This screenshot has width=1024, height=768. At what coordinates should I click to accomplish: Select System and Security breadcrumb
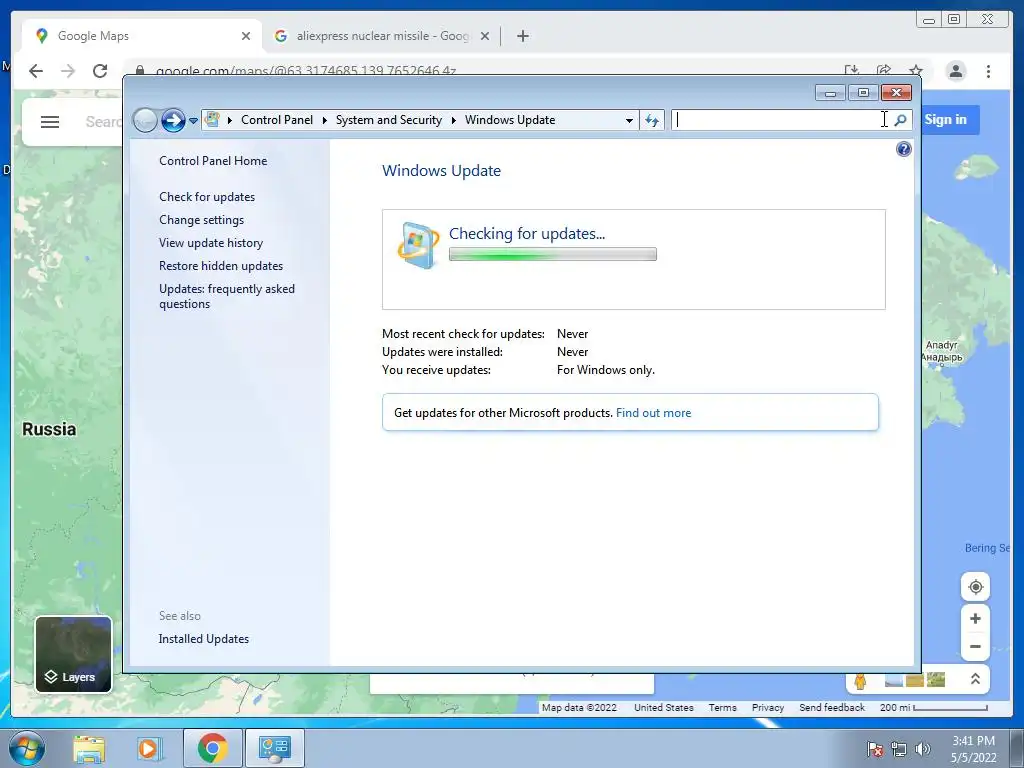point(389,120)
